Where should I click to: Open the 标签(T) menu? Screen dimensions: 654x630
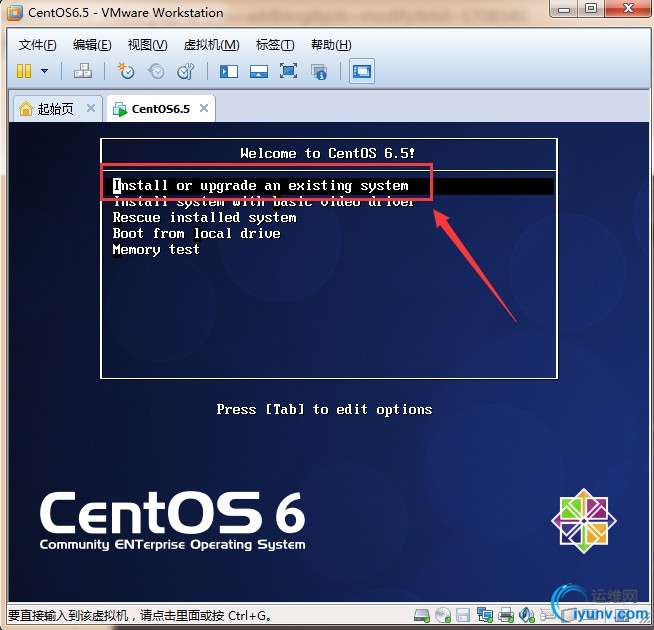coord(275,45)
